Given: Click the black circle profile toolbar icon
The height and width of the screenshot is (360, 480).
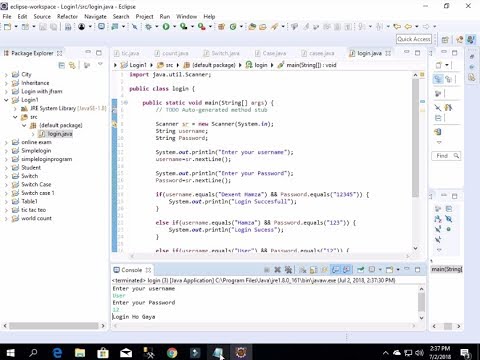Looking at the screenshot, I should 81,27.
